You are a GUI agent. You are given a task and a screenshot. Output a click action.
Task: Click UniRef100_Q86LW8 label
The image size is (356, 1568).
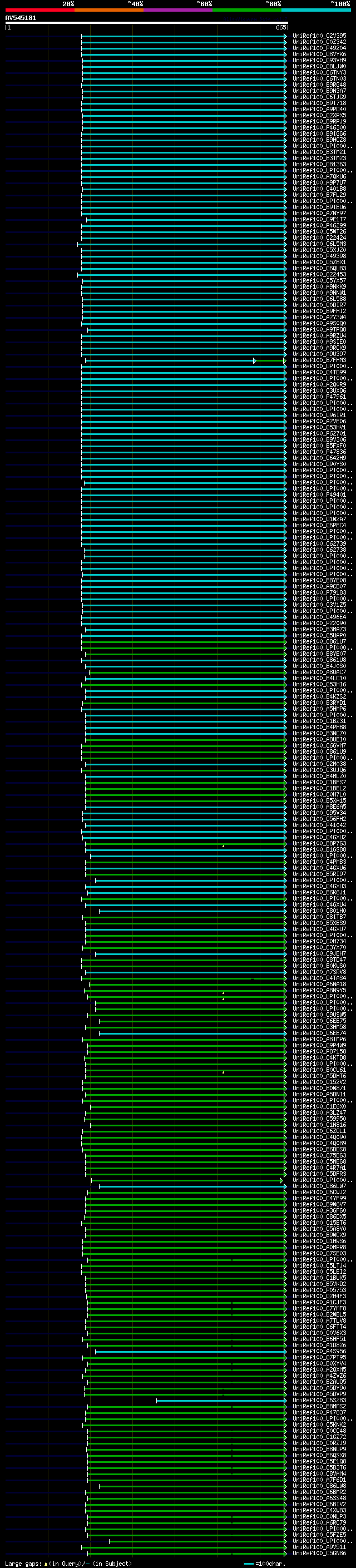point(319,1486)
